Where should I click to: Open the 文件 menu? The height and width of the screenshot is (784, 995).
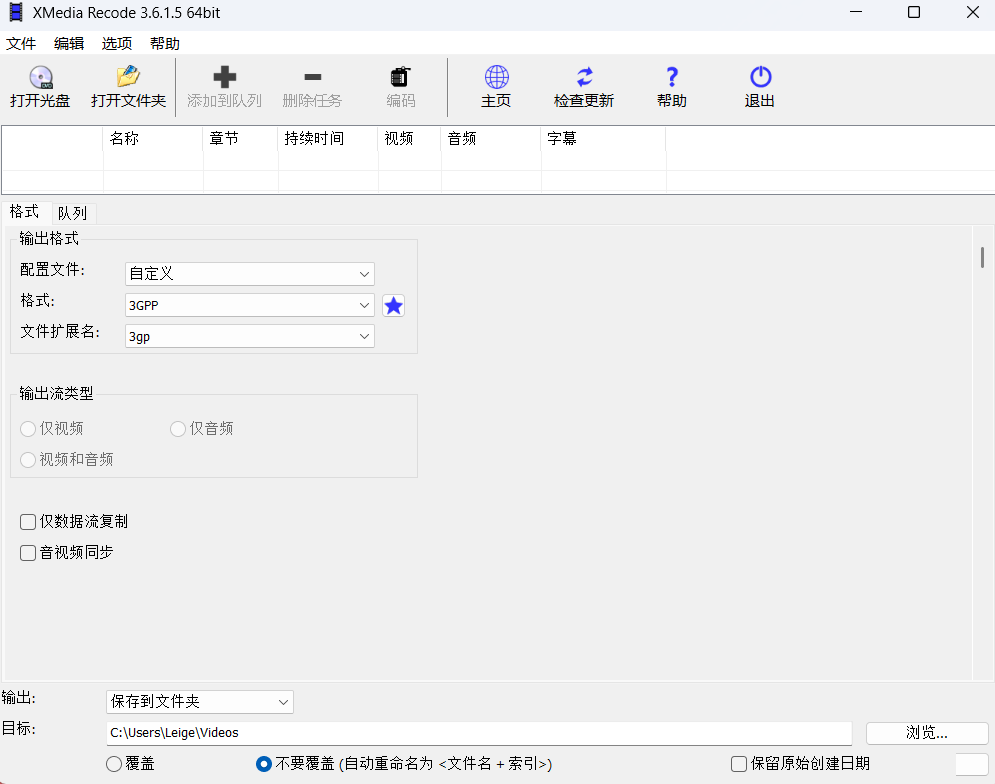click(x=21, y=44)
